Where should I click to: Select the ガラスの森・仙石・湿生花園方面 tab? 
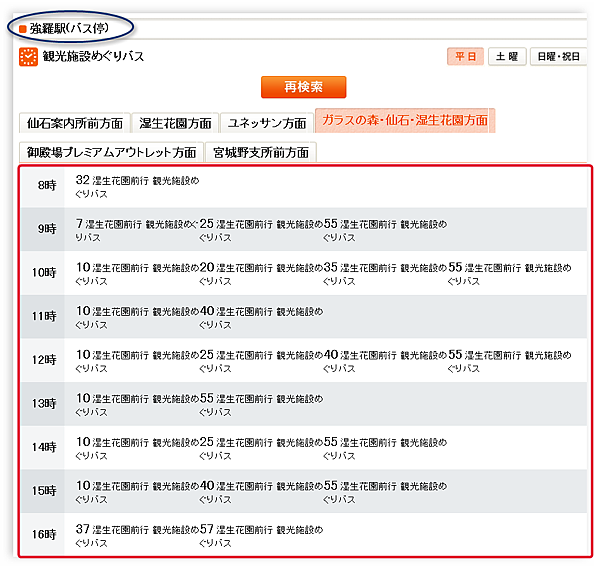pos(405,121)
